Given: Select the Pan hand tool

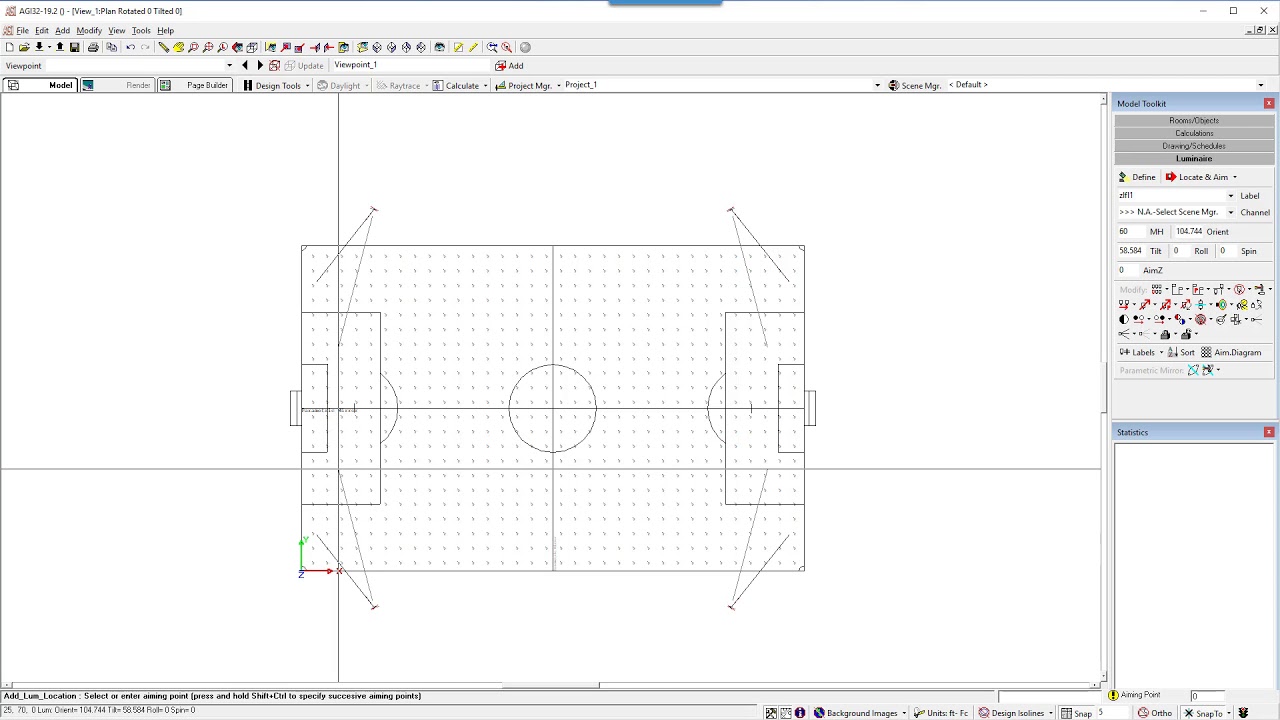Looking at the screenshot, I should tap(179, 47).
